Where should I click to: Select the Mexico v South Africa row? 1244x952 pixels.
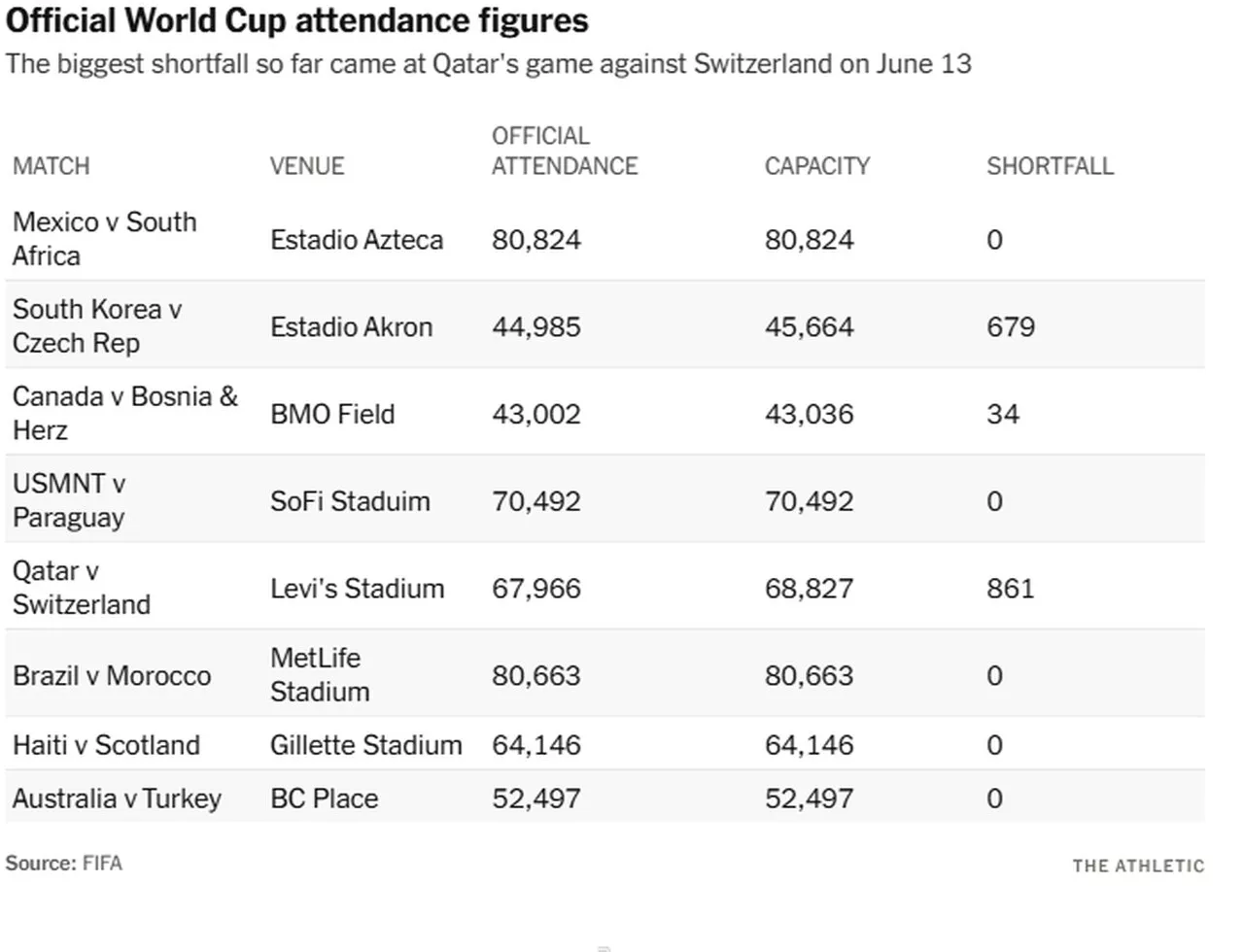coord(605,239)
